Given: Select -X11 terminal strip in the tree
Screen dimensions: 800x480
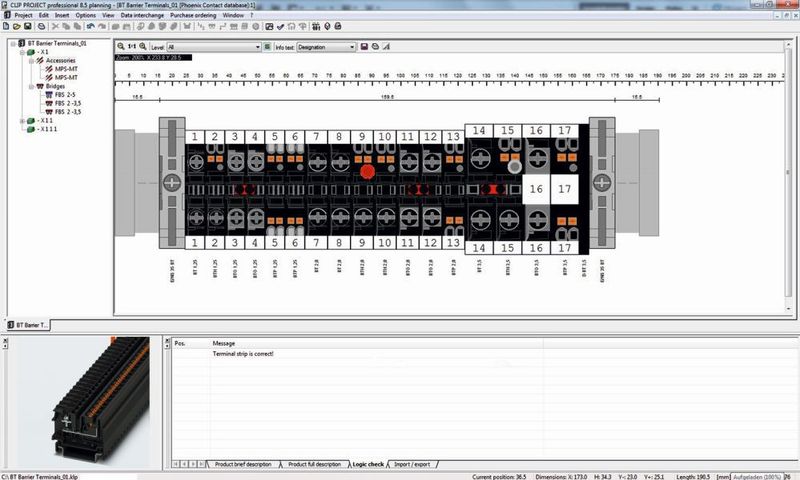Looking at the screenshot, I should coord(45,121).
